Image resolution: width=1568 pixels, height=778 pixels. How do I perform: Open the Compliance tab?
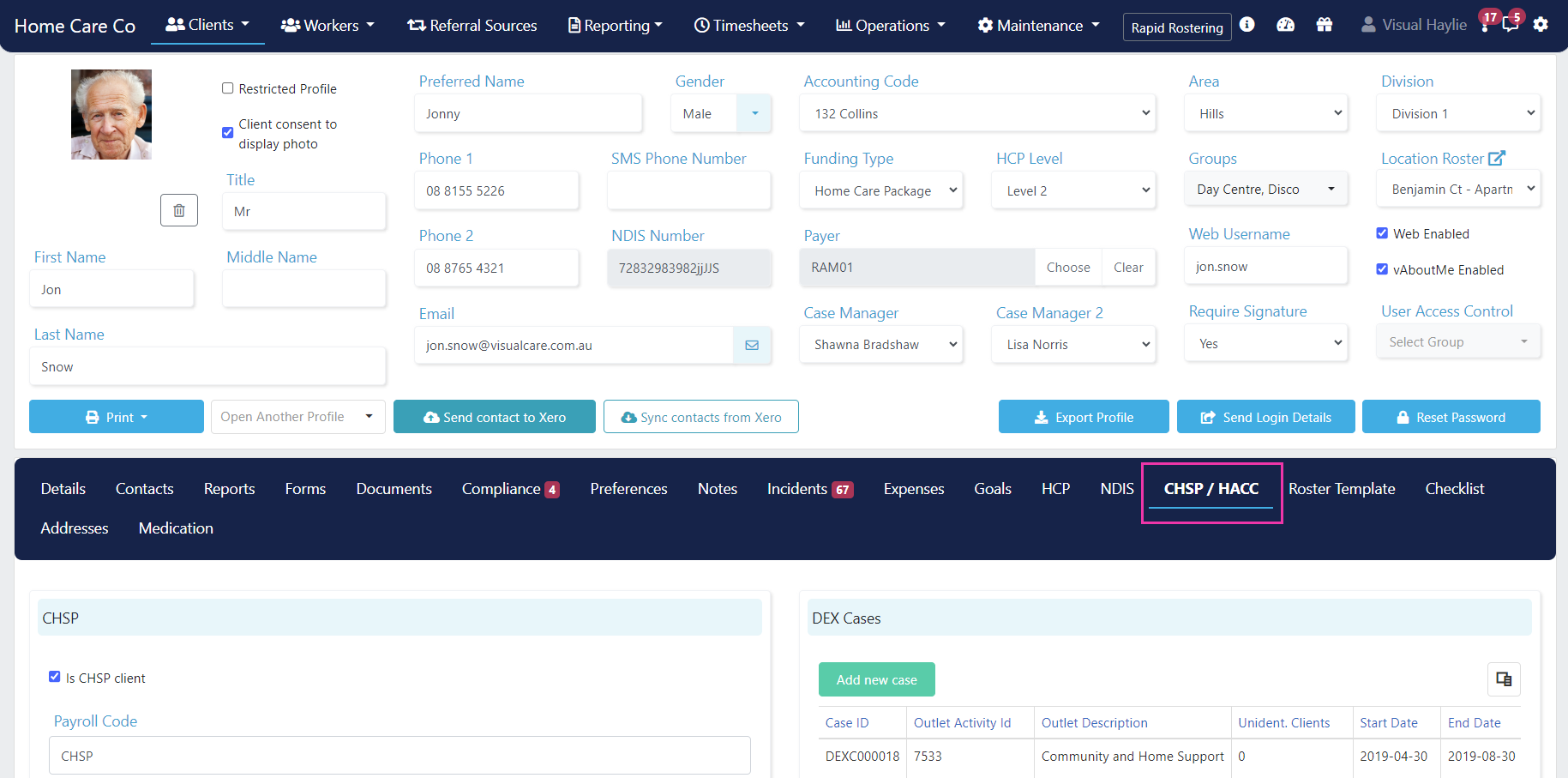[x=510, y=489]
